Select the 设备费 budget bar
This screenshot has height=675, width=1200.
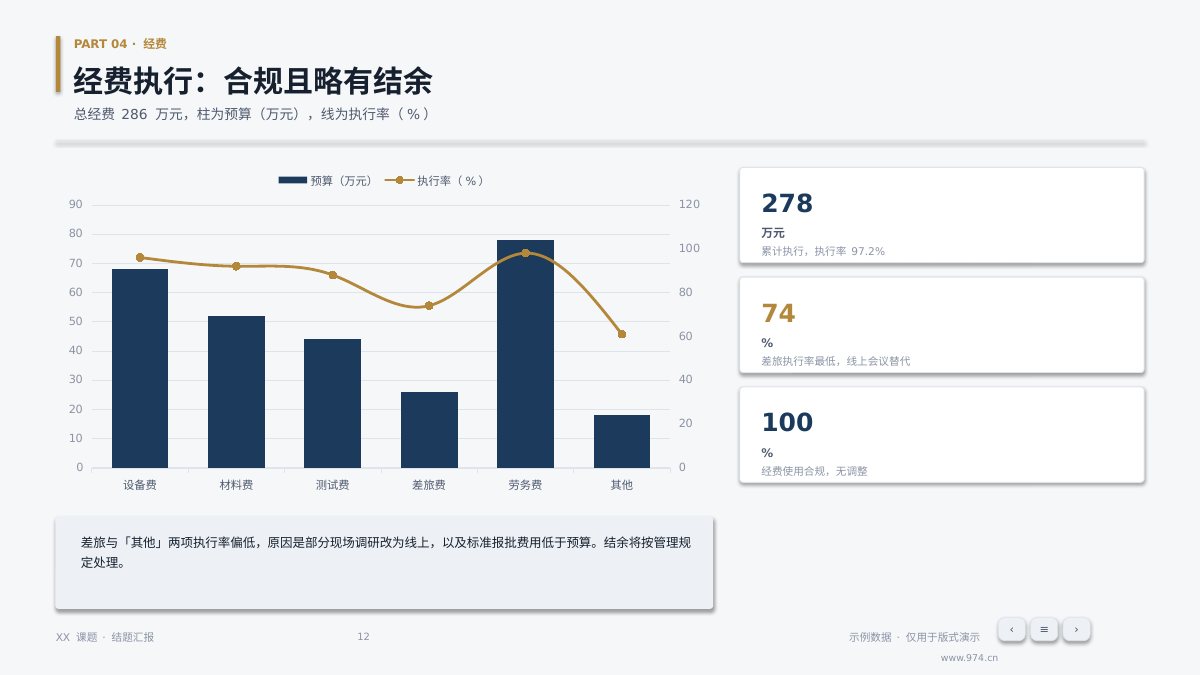[140, 368]
